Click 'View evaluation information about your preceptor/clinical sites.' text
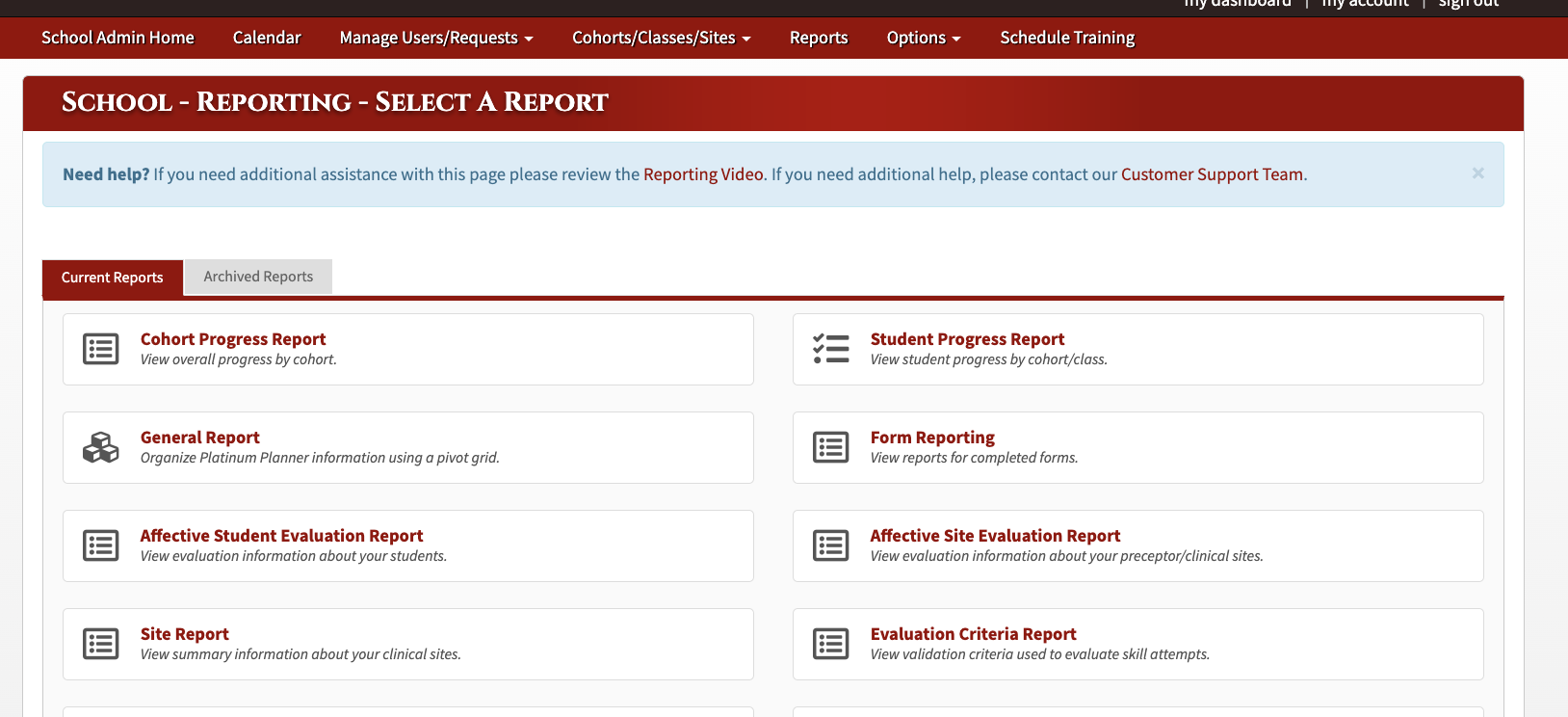The image size is (1568, 717). click(1067, 556)
